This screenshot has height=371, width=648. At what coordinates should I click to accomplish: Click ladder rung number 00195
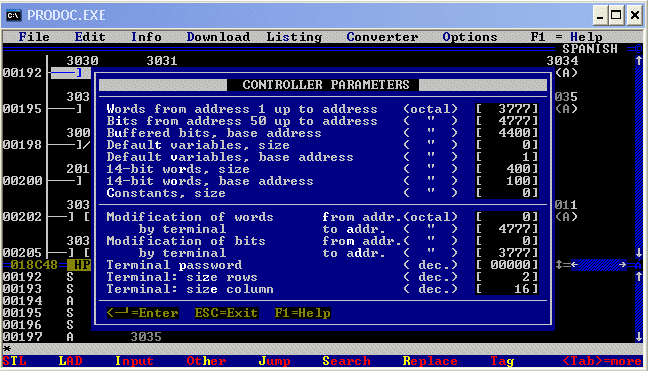pyautogui.click(x=22, y=109)
